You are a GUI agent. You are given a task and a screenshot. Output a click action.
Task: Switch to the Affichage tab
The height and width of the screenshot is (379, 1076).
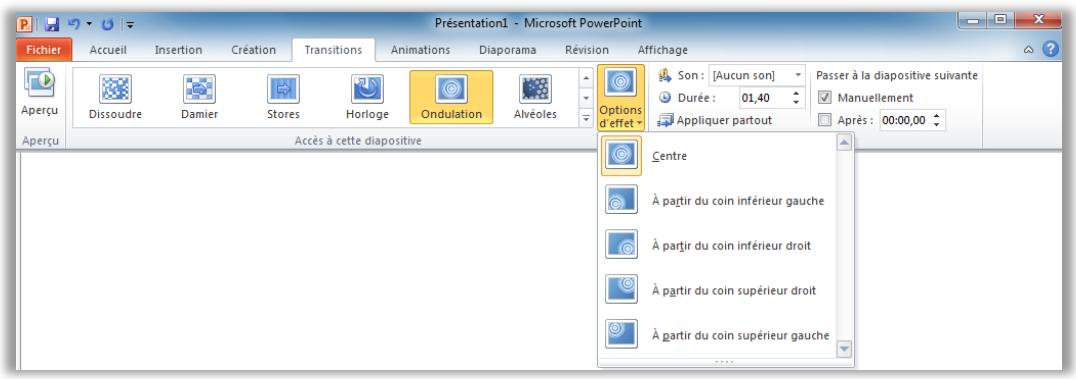663,49
